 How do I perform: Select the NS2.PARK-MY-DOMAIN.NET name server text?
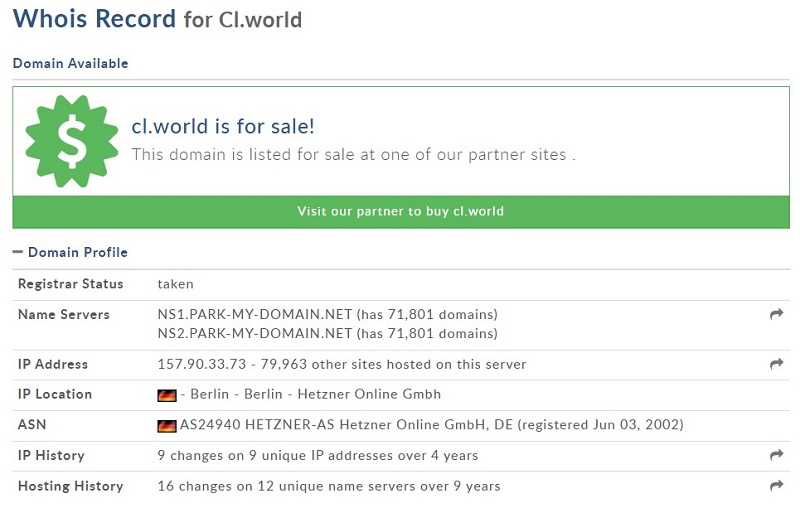pyautogui.click(x=255, y=334)
